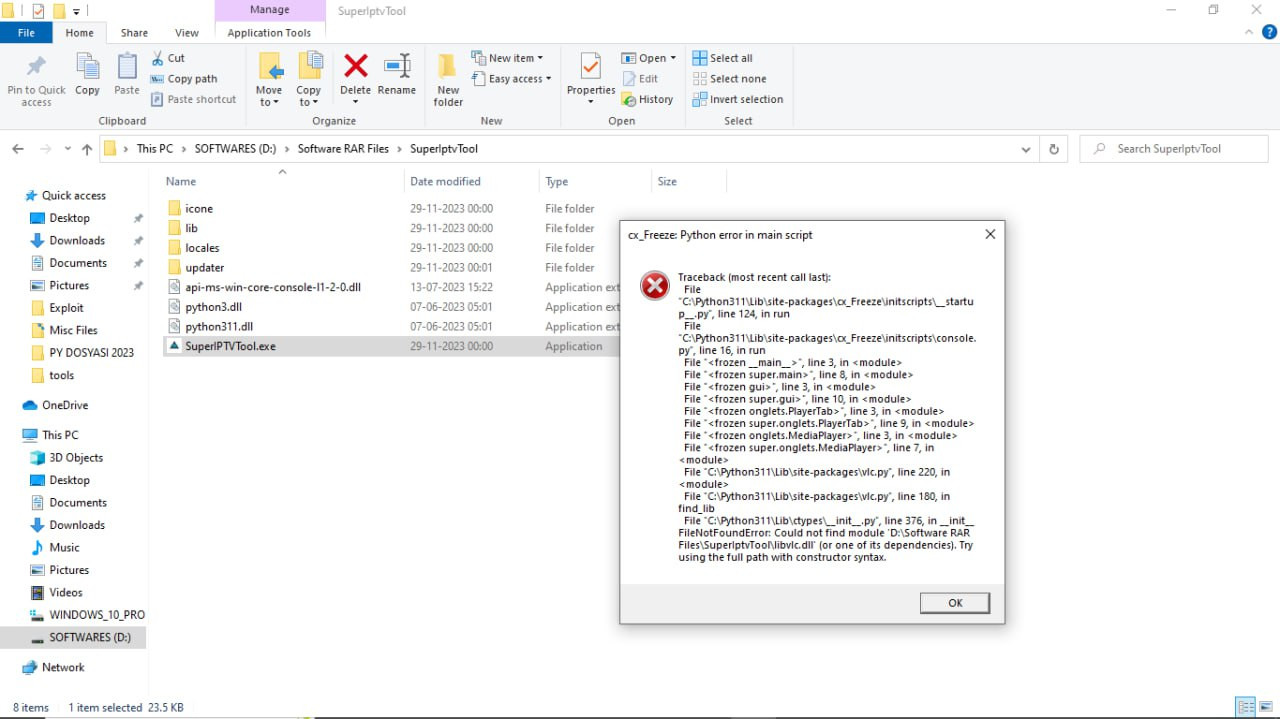Refresh the folder view
This screenshot has height=719, width=1280.
pos(1053,149)
